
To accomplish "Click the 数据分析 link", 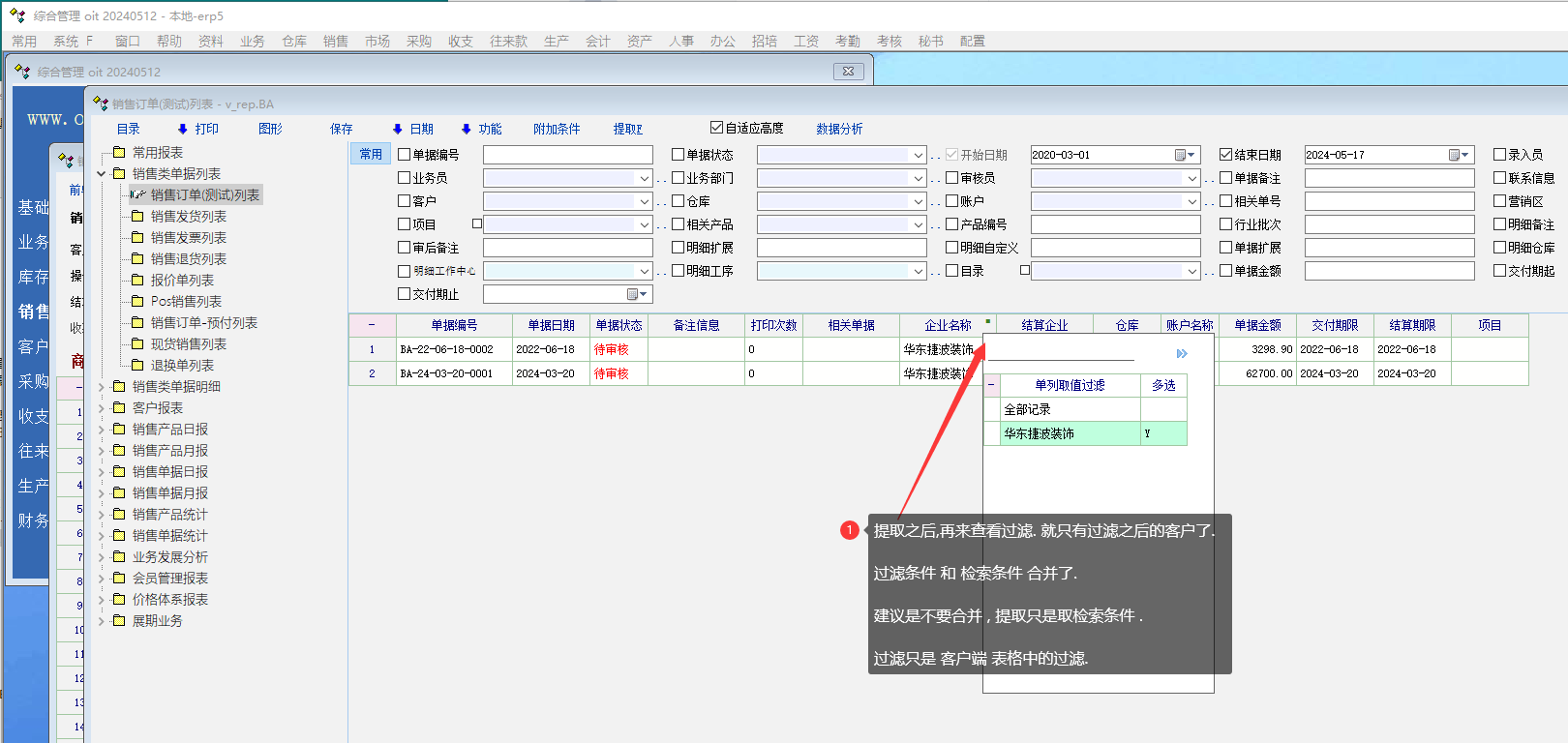I will point(838,129).
